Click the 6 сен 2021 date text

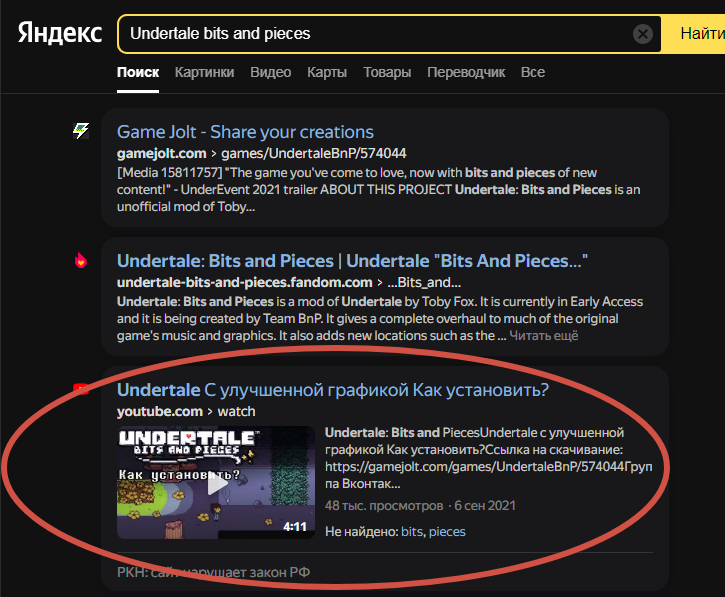pos(485,505)
